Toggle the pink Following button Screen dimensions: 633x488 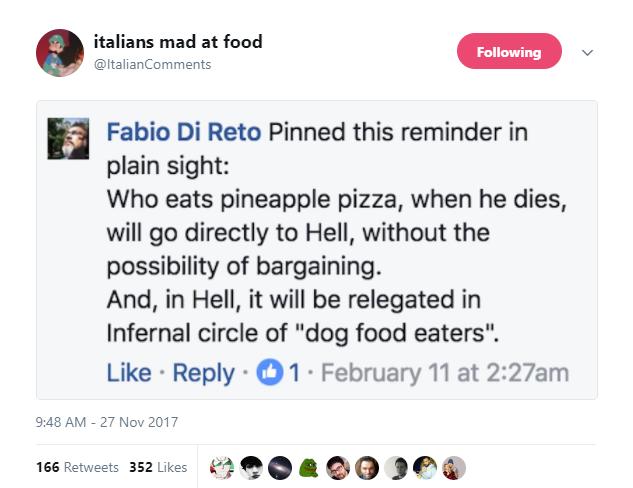[508, 52]
